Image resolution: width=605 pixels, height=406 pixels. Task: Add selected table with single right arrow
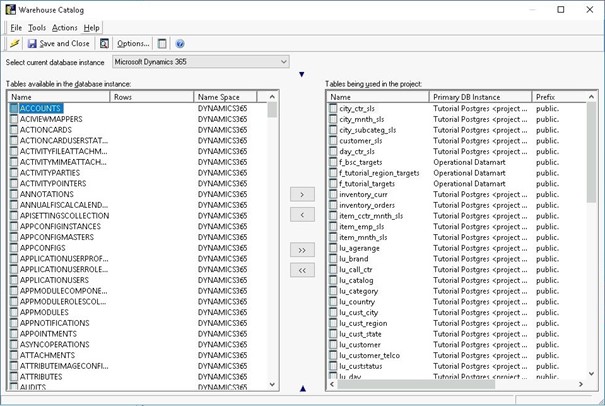click(x=301, y=194)
